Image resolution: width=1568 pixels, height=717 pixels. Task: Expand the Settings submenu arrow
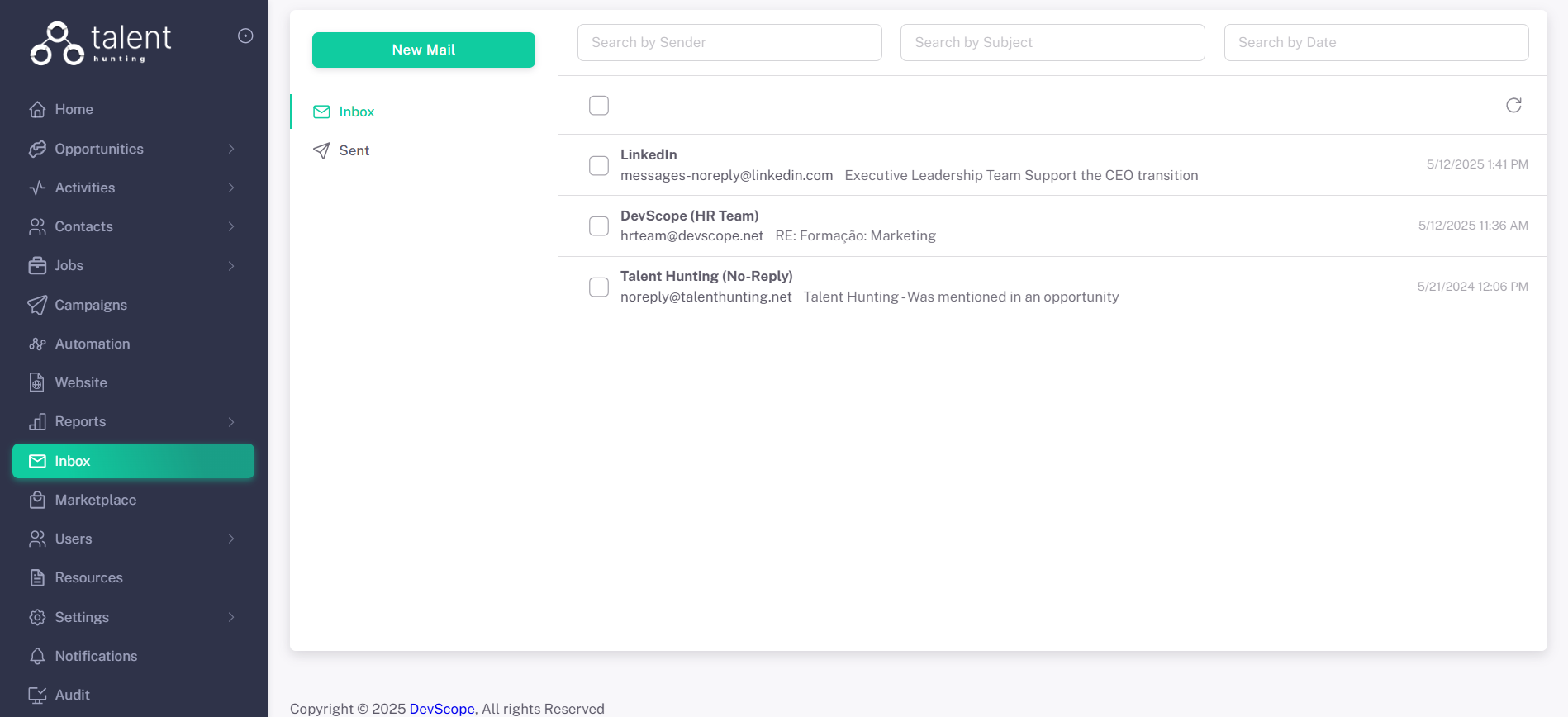pos(231,617)
